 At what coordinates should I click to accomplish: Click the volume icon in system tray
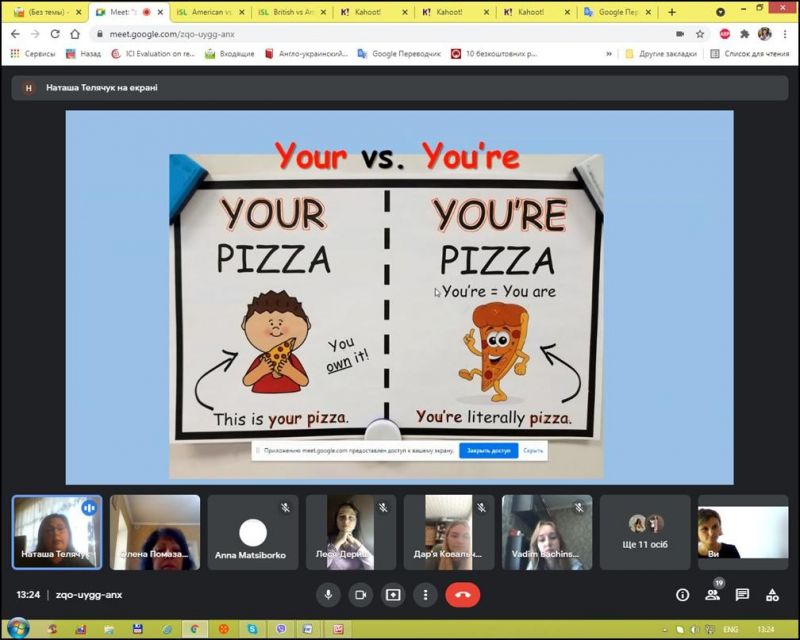(695, 629)
